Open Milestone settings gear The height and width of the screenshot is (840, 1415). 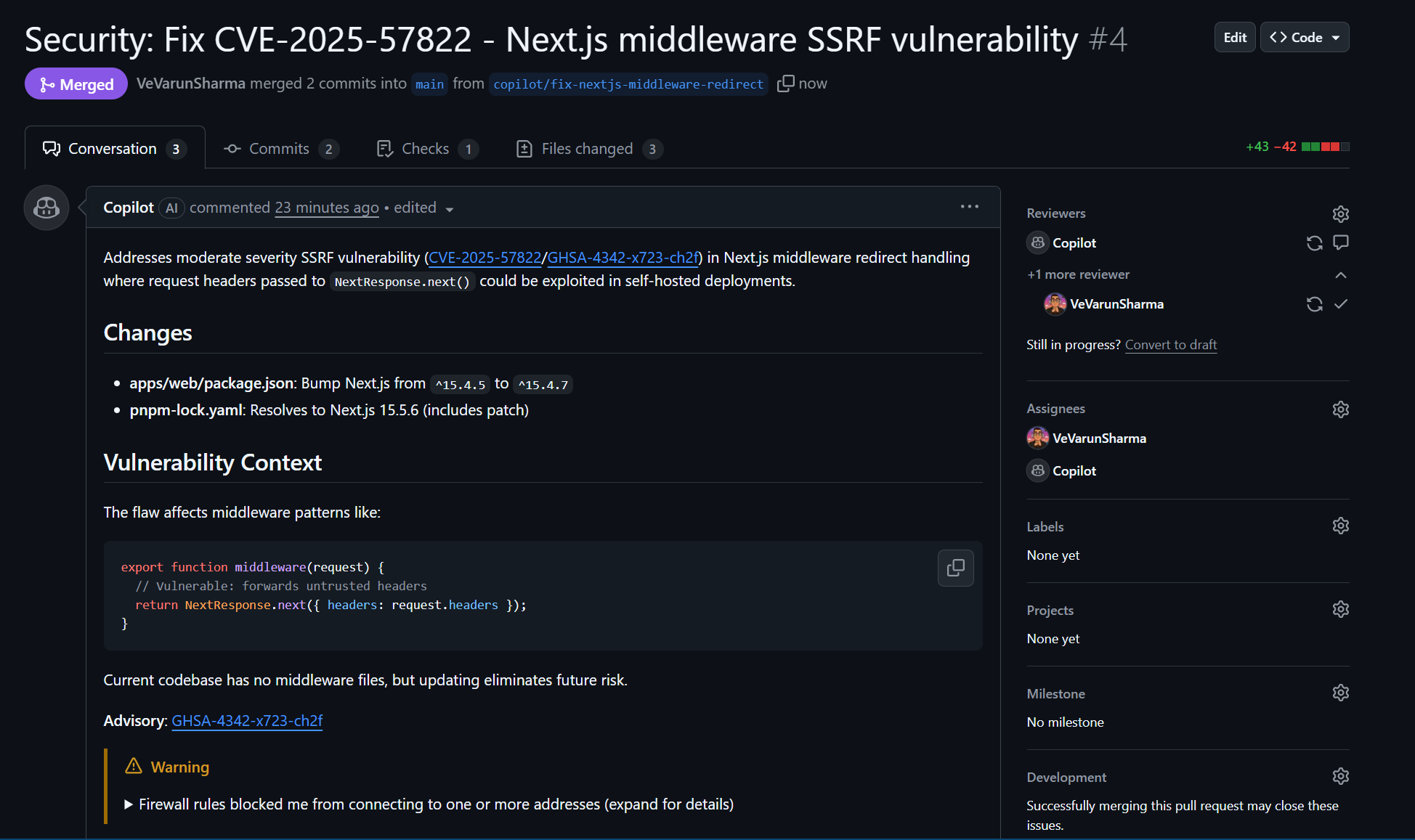click(x=1340, y=693)
